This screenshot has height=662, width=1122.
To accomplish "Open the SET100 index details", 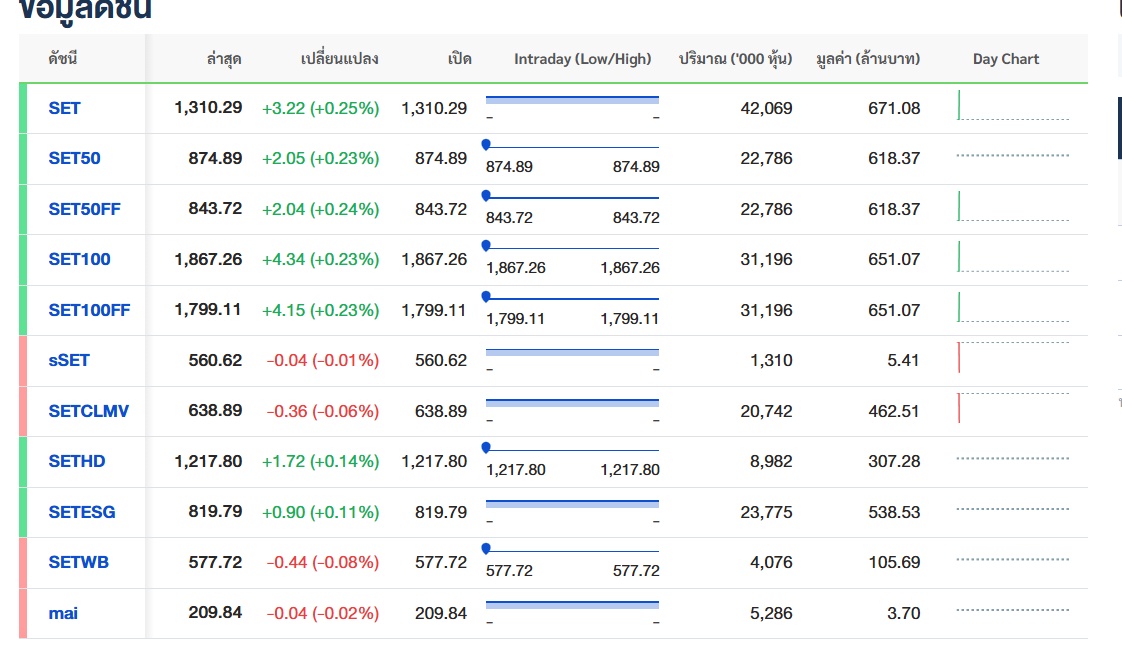I will click(x=79, y=259).
